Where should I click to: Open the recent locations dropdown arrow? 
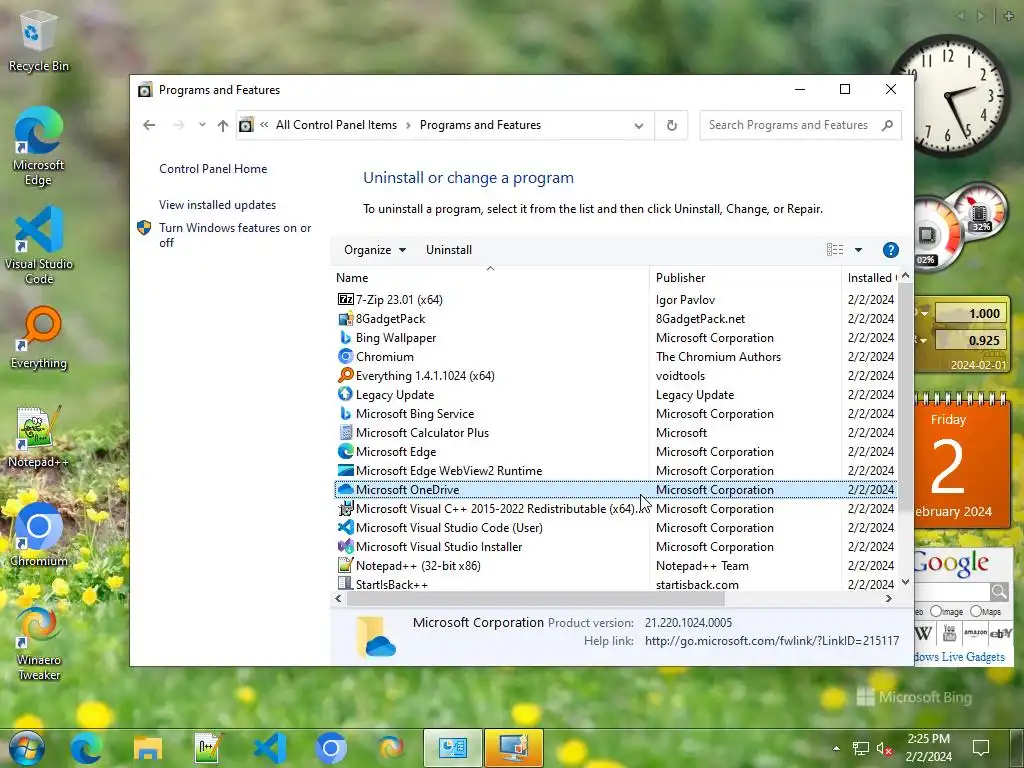click(x=202, y=125)
